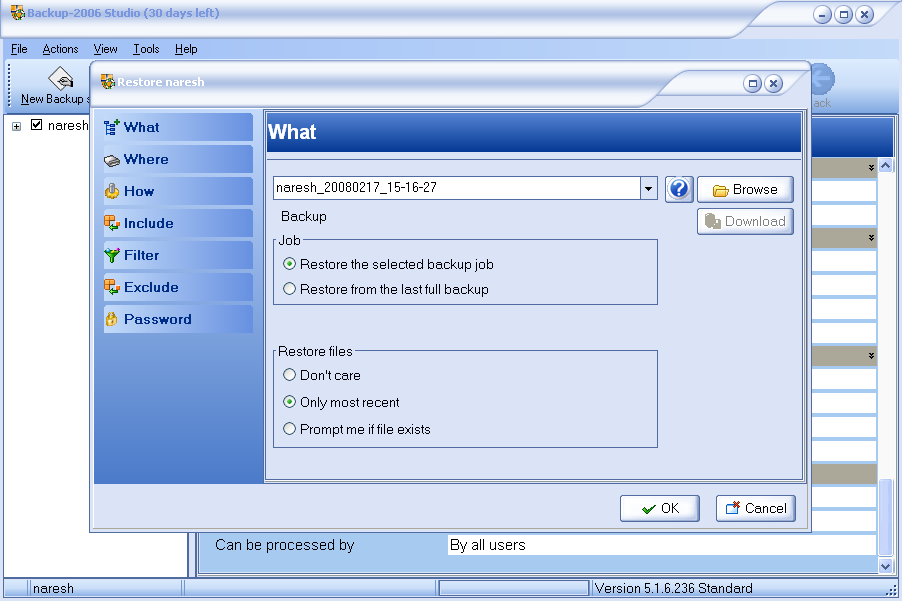Click the Cancel button
This screenshot has height=601, width=902.
756,508
